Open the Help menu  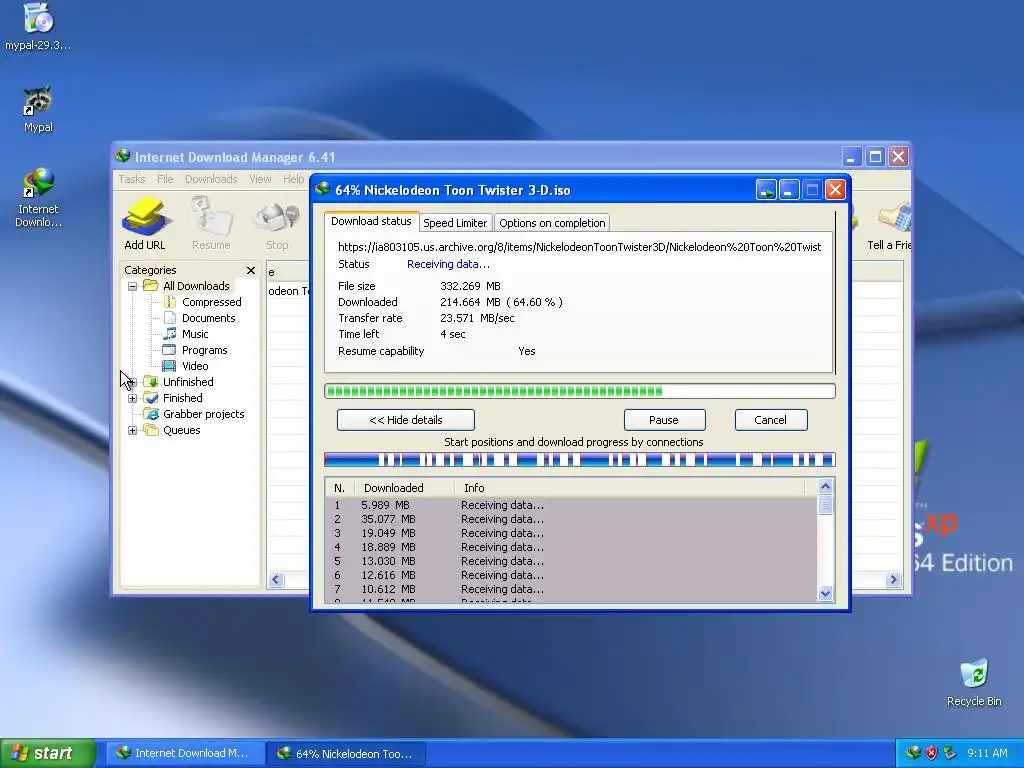pyautogui.click(x=293, y=179)
